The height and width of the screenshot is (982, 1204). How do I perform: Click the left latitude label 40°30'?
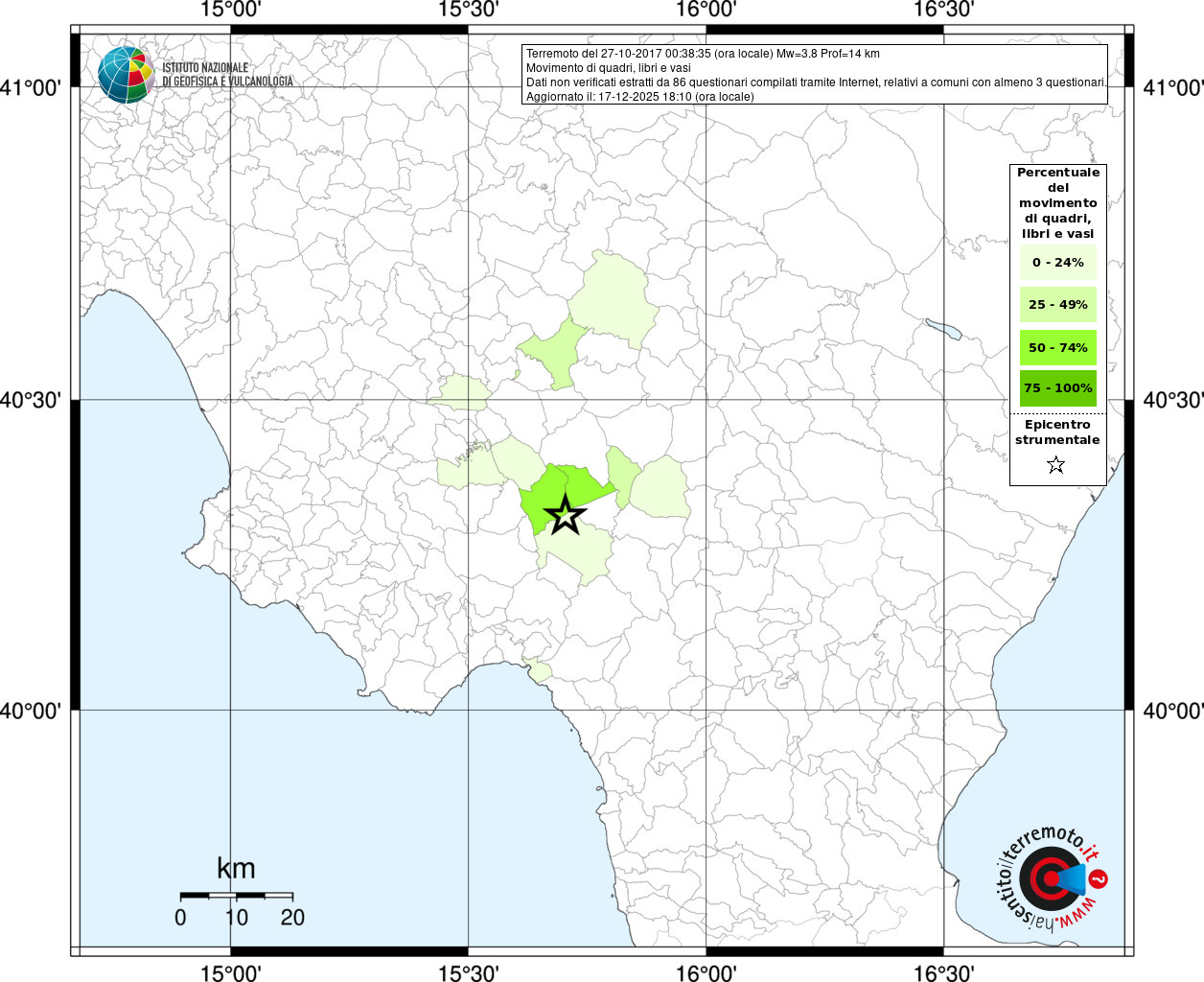(x=31, y=400)
